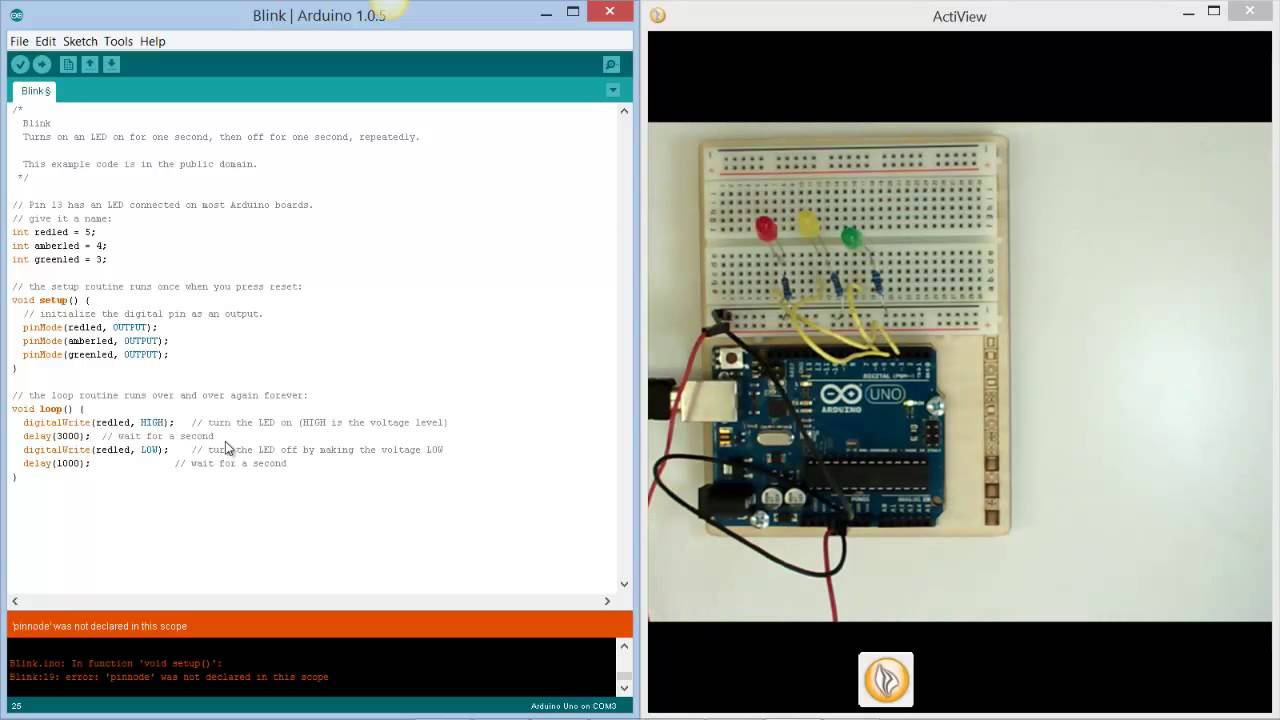
Task: Close the Arduino IDE window
Action: [x=610, y=12]
